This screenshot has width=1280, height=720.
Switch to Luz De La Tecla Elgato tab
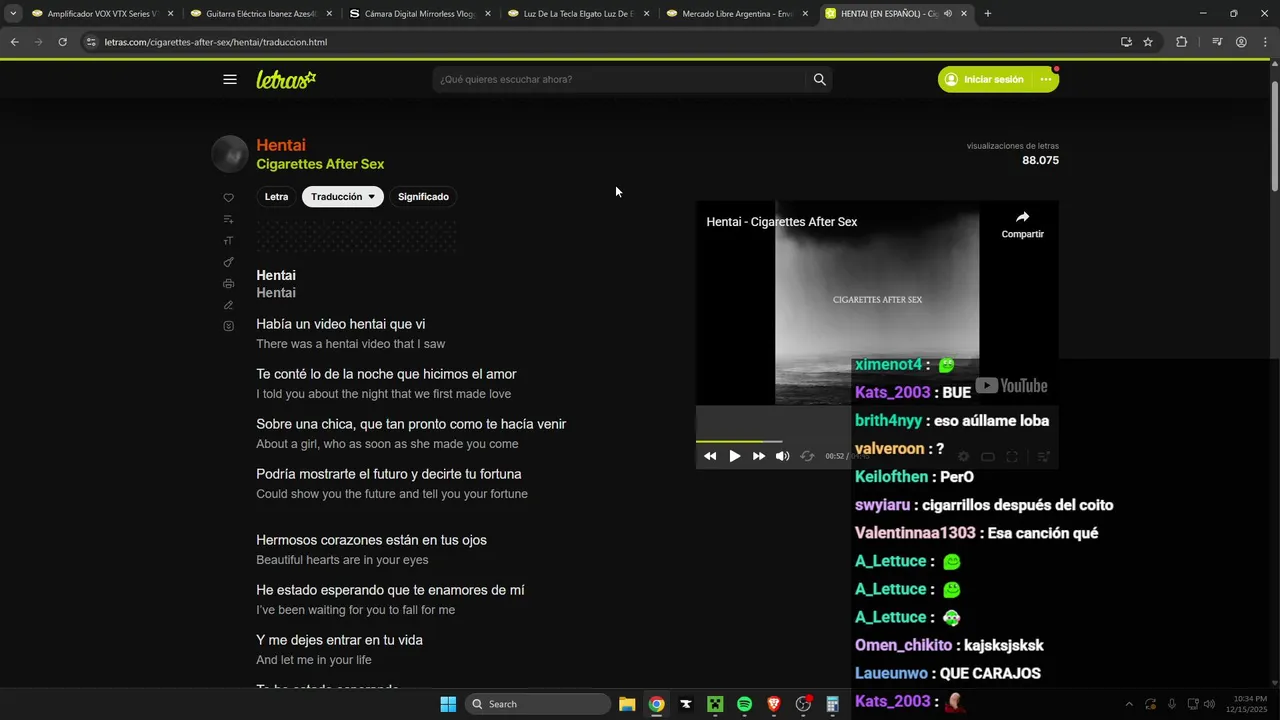tap(578, 14)
